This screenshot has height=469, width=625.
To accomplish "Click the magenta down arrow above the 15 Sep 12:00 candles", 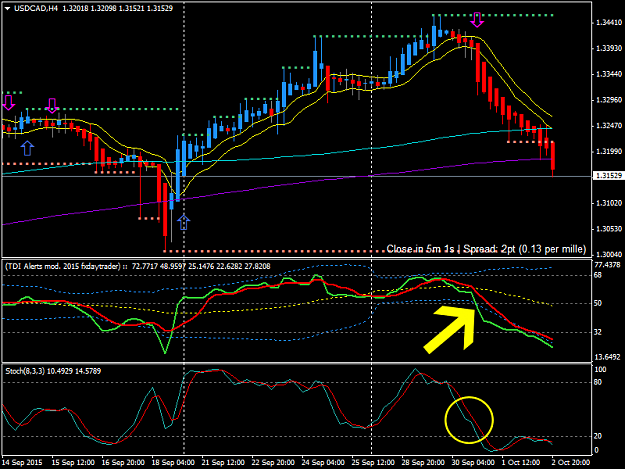I will tap(52, 106).
